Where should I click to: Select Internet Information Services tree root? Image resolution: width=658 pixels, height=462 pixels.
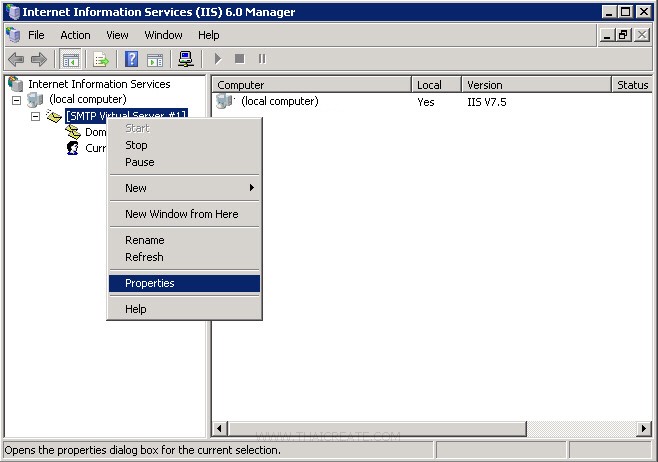point(99,84)
